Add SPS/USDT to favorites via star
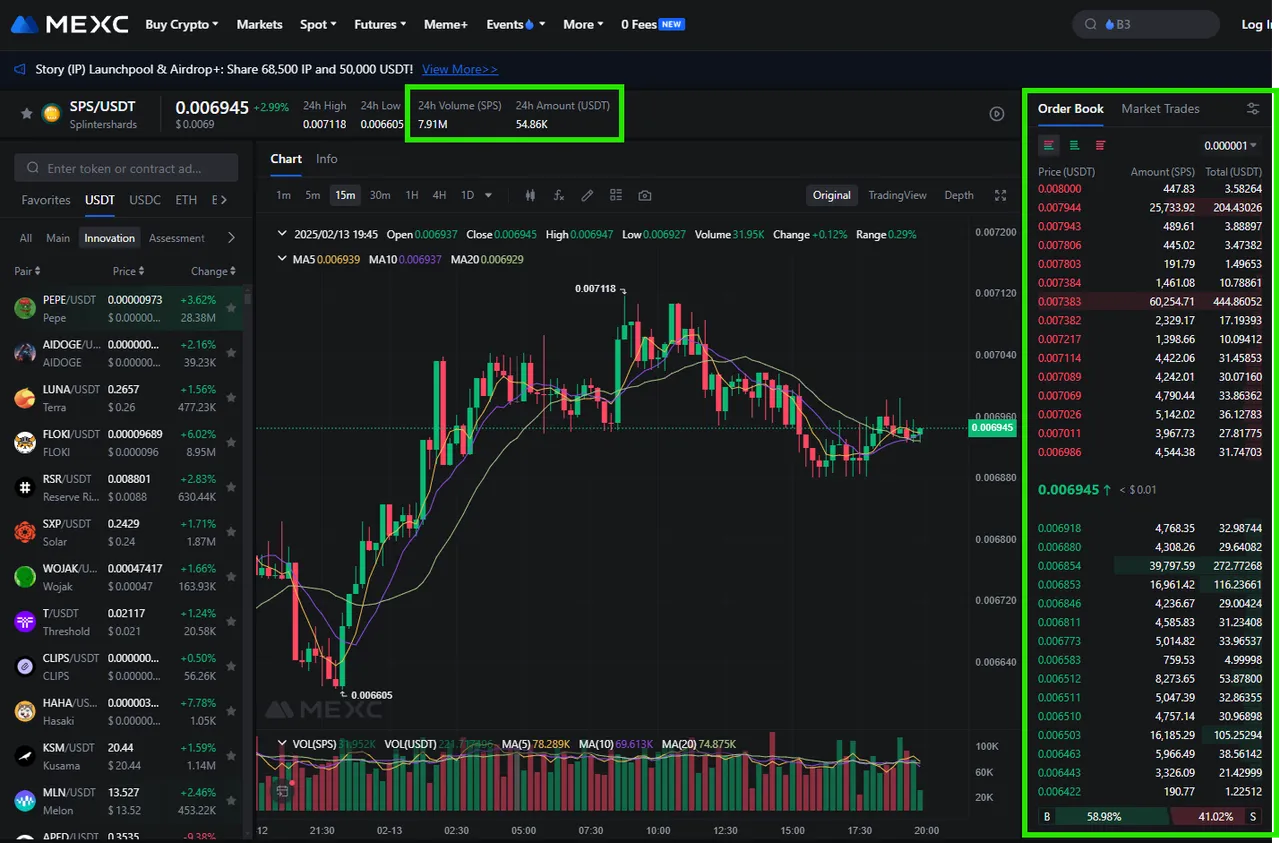Viewport: 1280px width, 843px height. coord(27,114)
